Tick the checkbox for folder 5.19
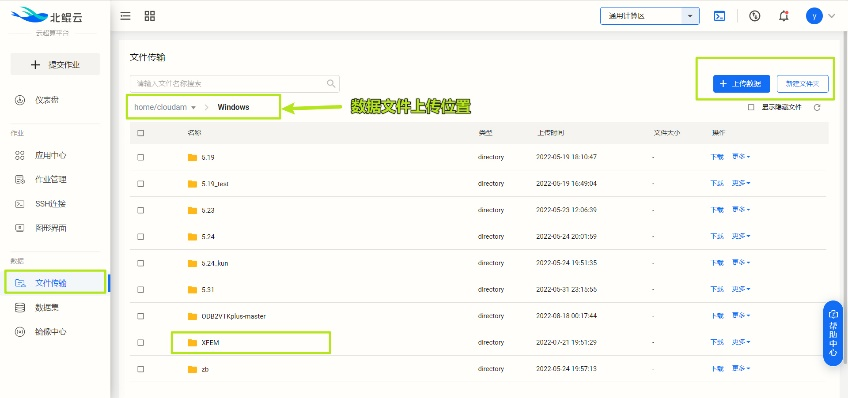The image size is (848, 398). (x=141, y=157)
